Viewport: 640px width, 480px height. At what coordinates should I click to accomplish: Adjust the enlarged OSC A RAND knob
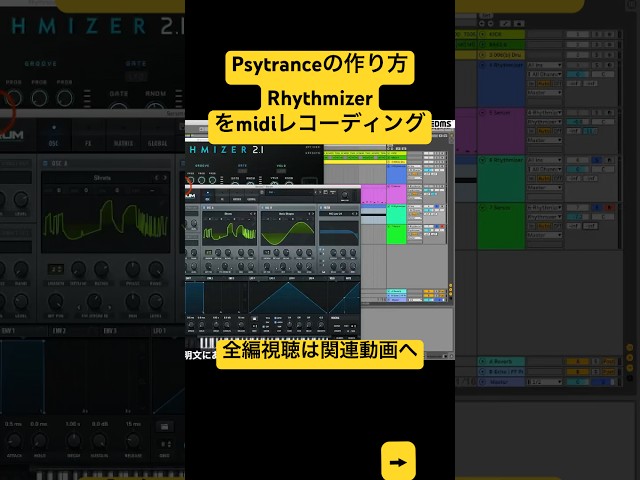156,269
